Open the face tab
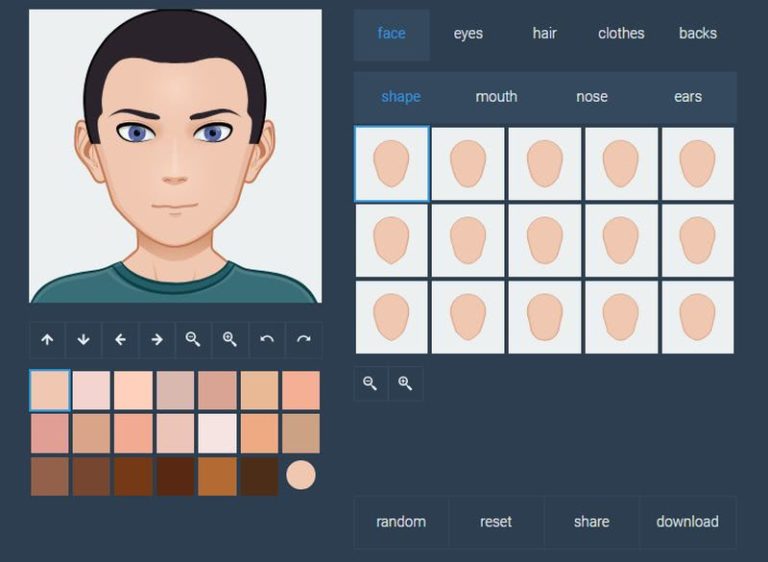 coord(391,34)
